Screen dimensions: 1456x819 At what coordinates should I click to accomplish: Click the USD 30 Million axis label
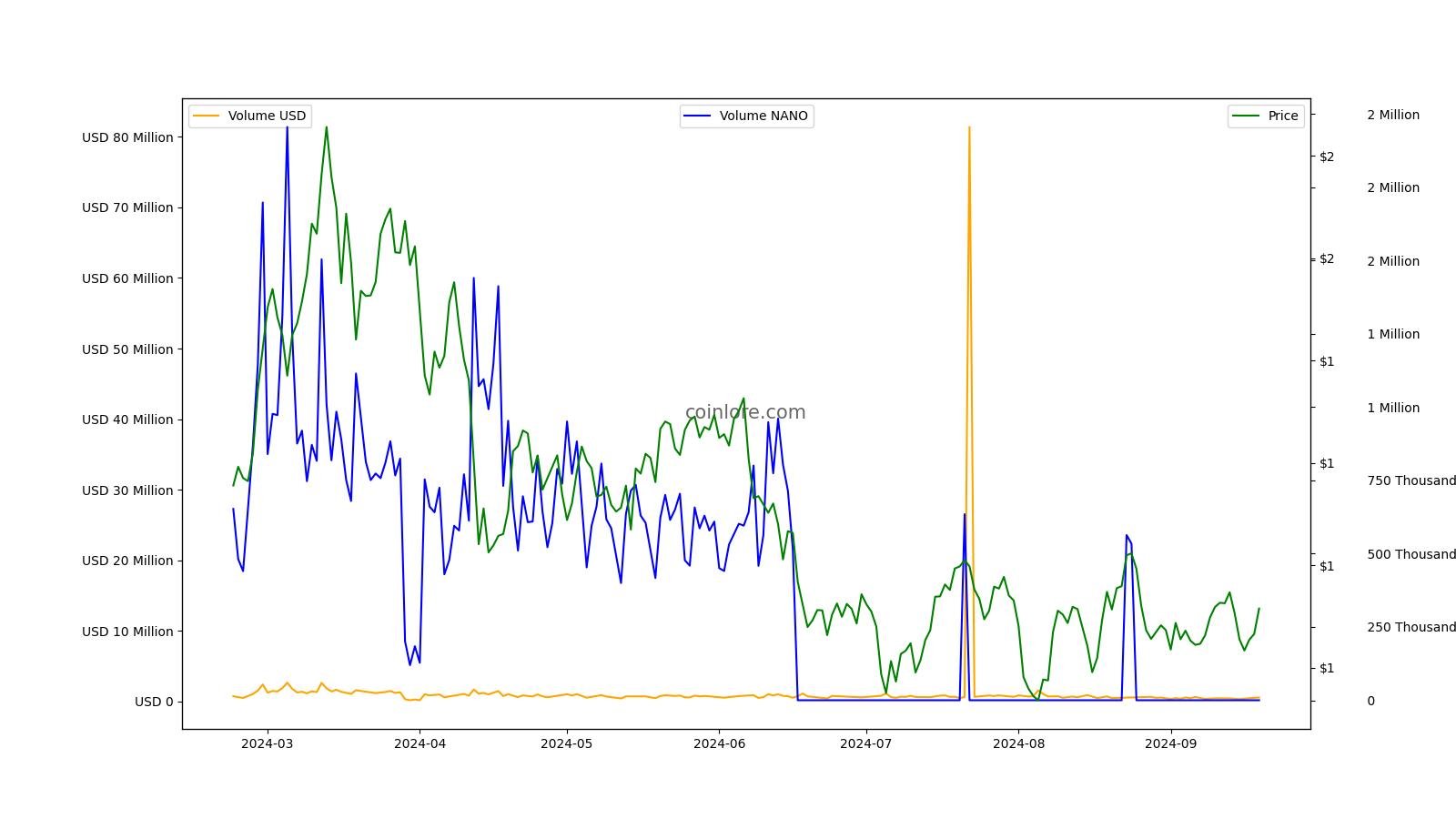127,490
